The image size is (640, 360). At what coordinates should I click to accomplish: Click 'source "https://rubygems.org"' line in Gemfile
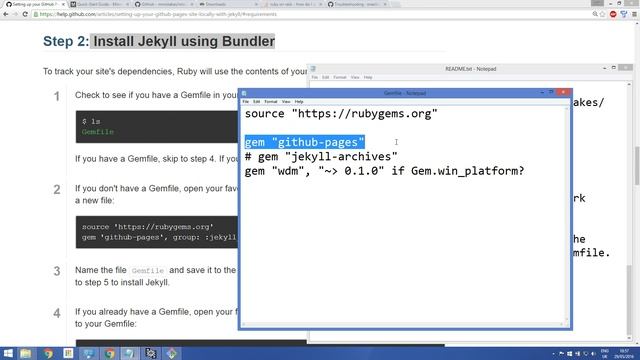(341, 114)
